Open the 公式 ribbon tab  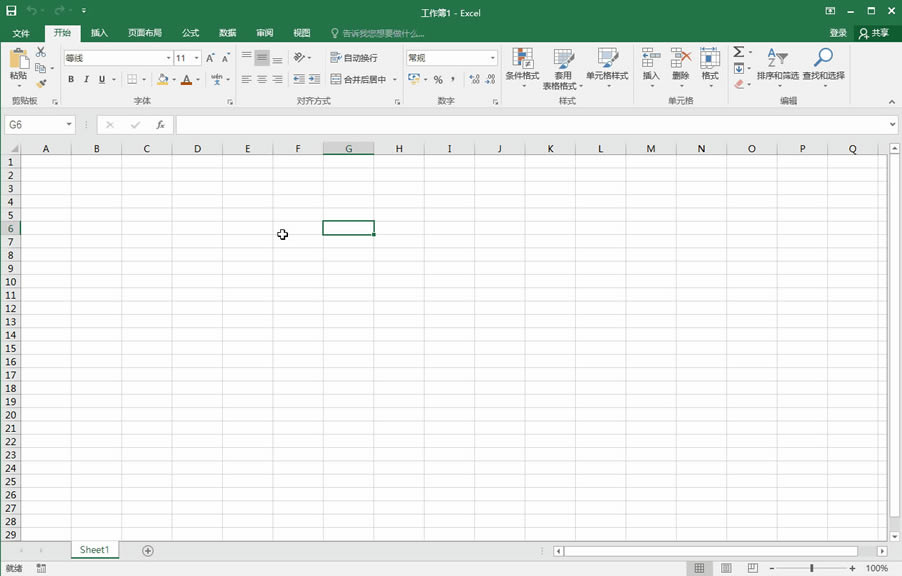tap(190, 32)
